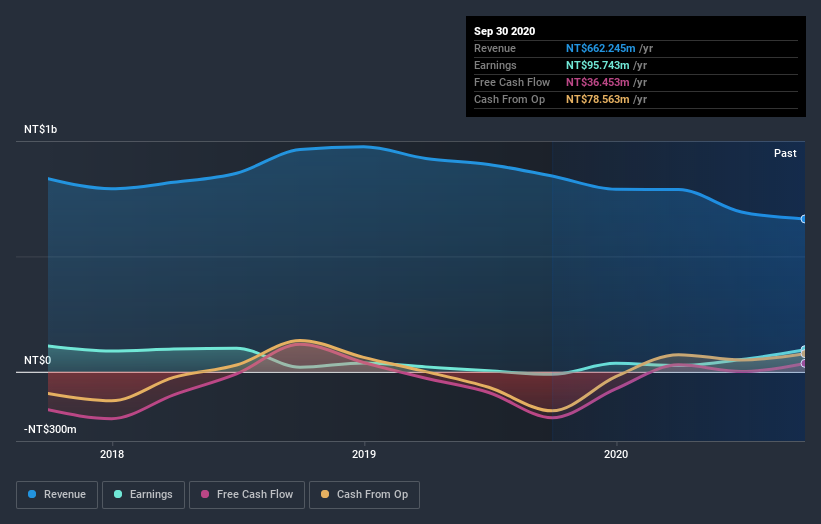
Task: Click the NT$1b y-axis label
Action: coord(40,129)
